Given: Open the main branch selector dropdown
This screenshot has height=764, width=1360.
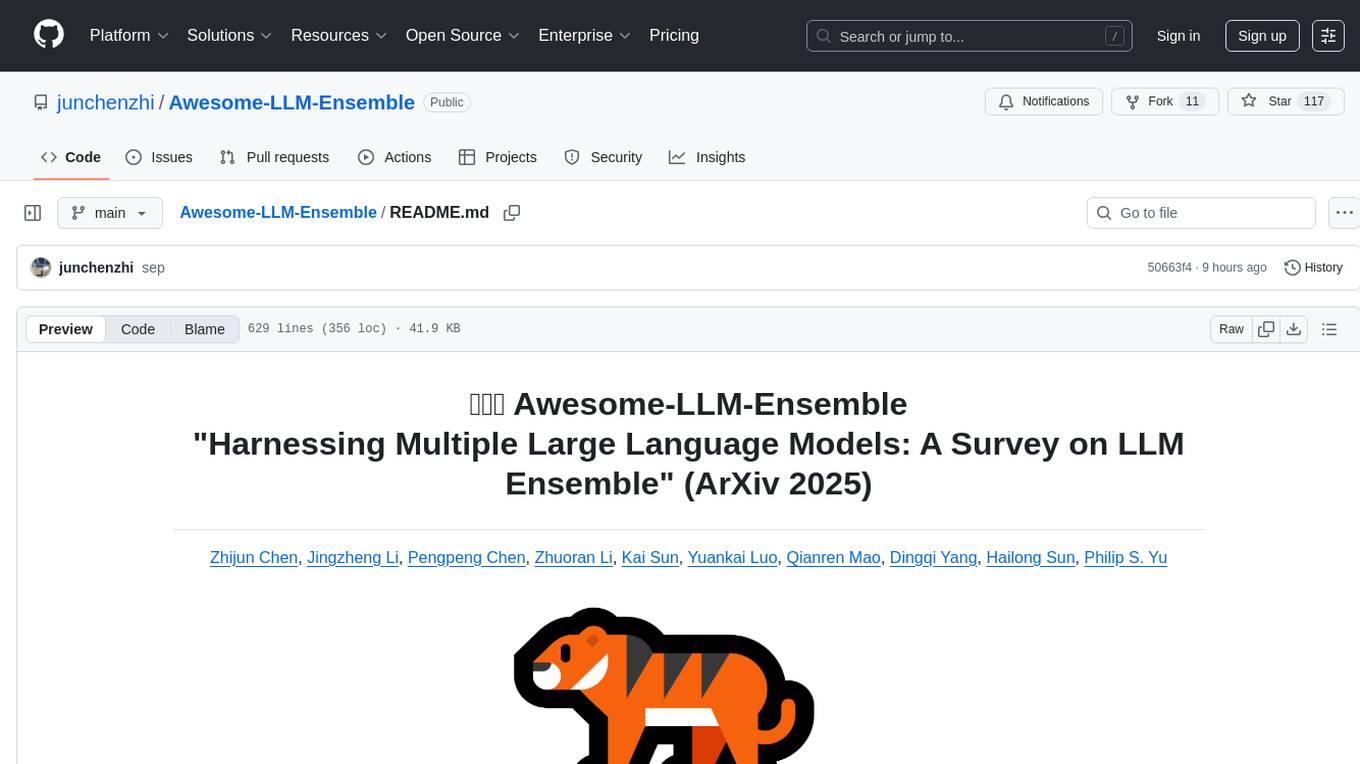Looking at the screenshot, I should [x=109, y=213].
